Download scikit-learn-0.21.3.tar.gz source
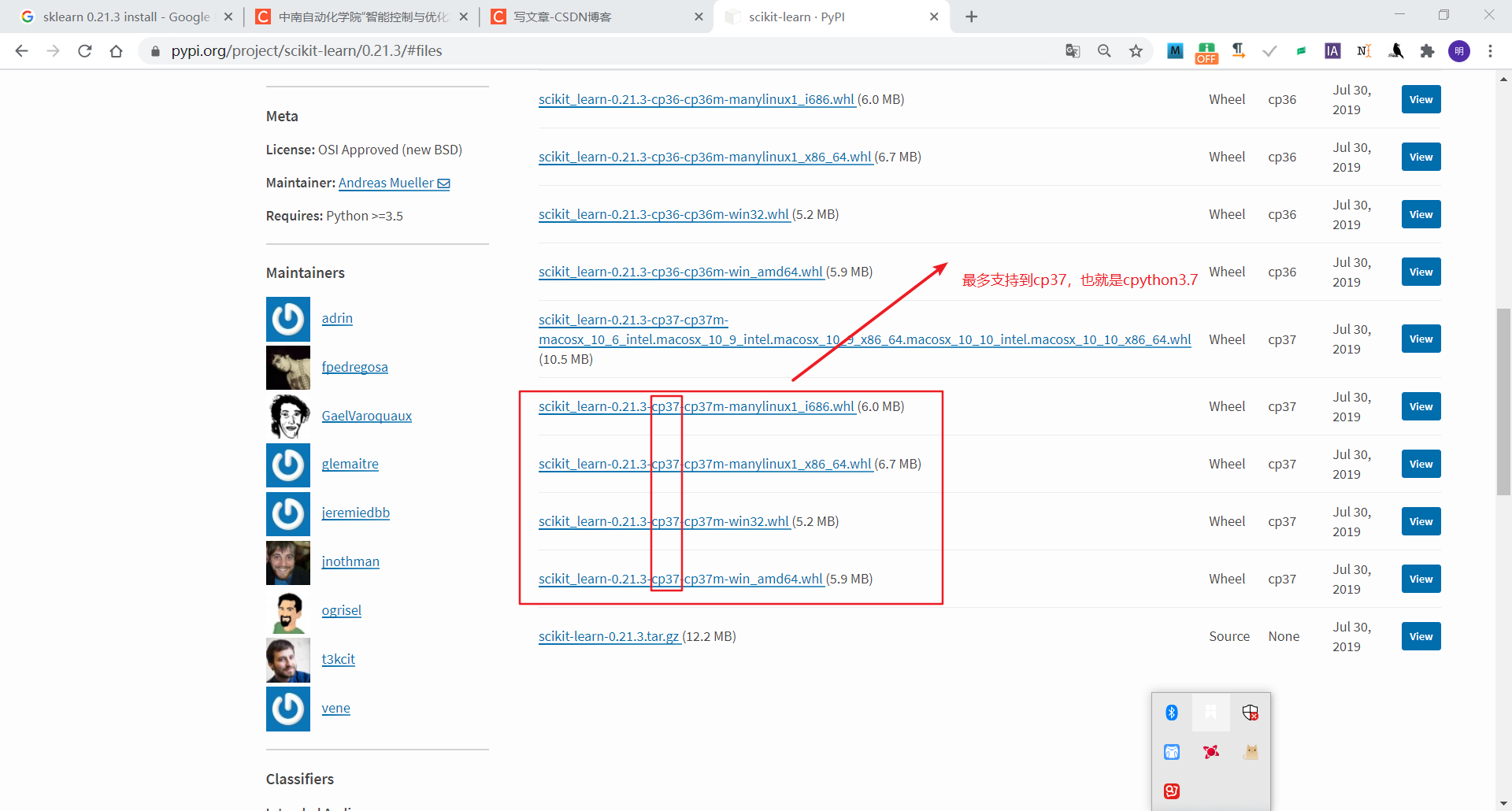 tap(610, 636)
